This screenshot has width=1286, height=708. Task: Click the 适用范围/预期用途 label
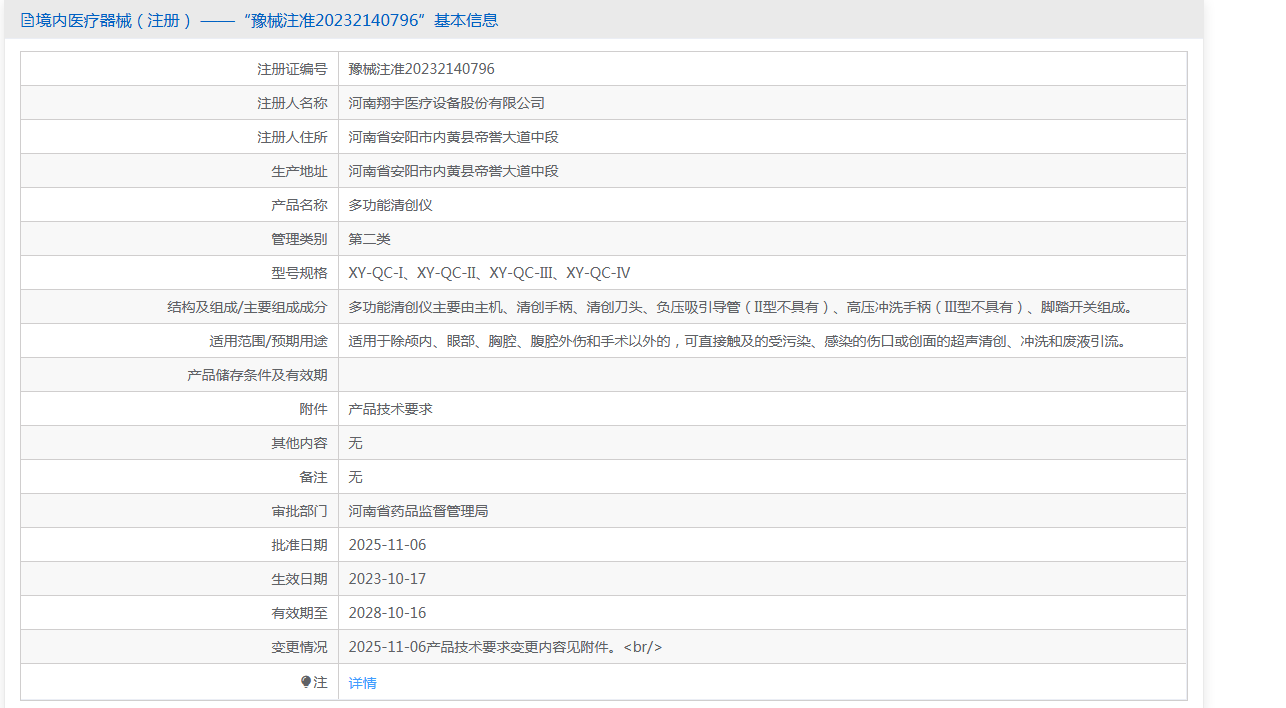tap(268, 341)
